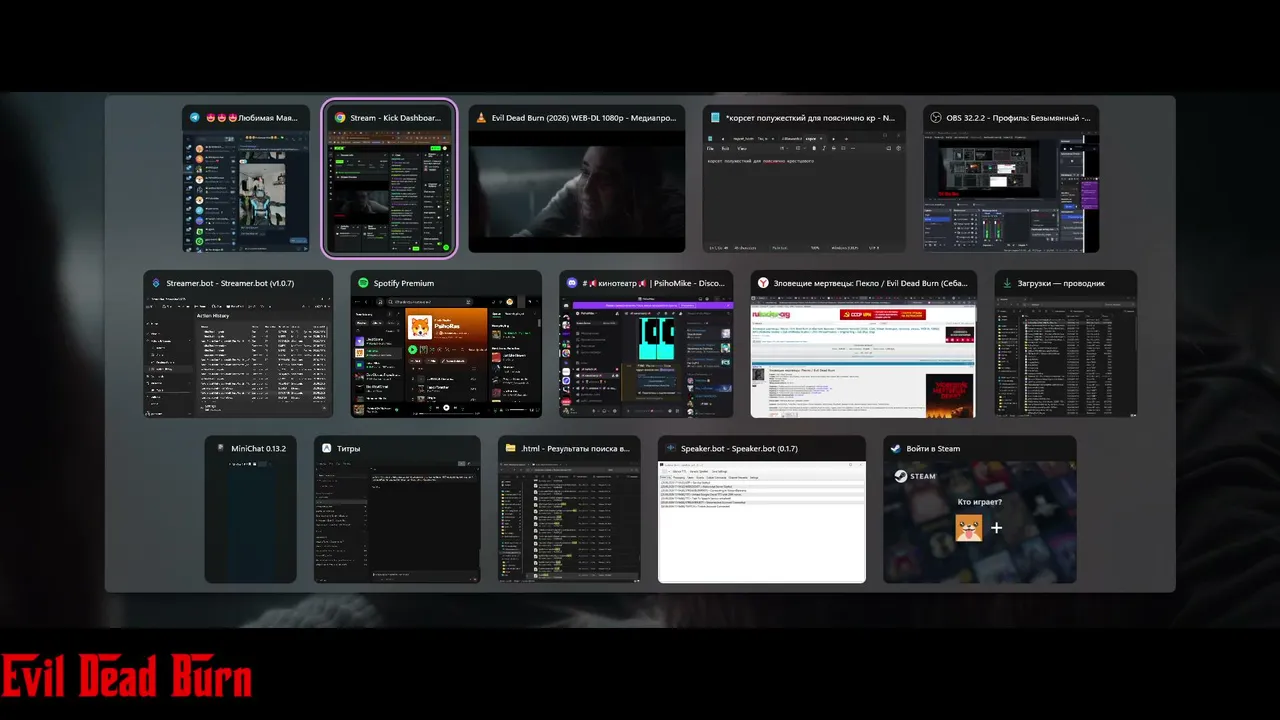Open the Spotify Premium window preview
Screen dimensions: 1280x720
pos(446,358)
